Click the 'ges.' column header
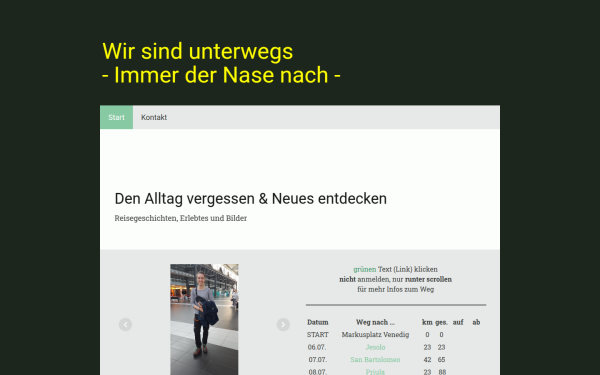 pos(442,322)
